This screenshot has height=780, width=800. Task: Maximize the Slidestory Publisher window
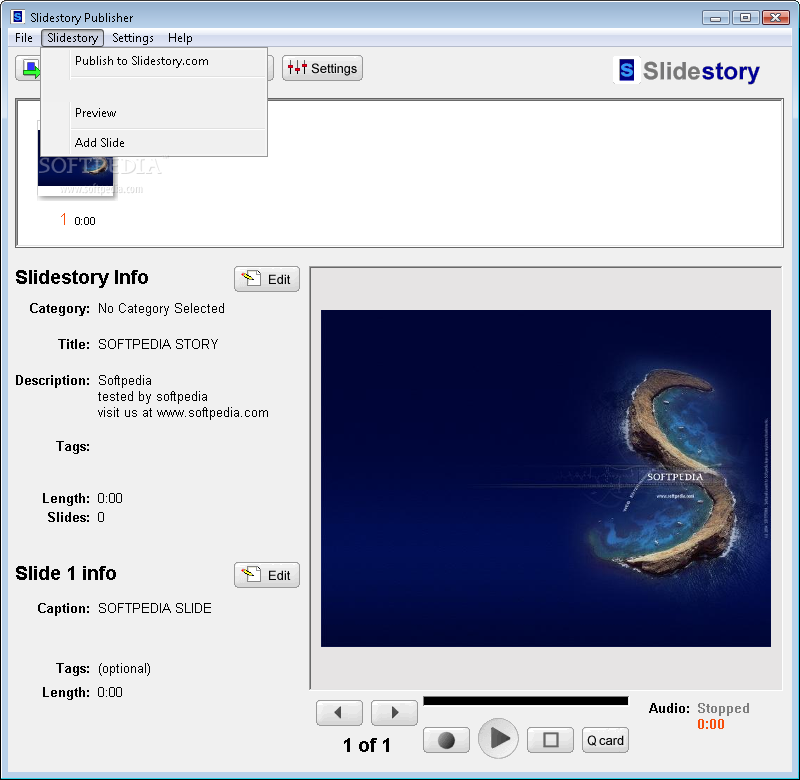745,18
